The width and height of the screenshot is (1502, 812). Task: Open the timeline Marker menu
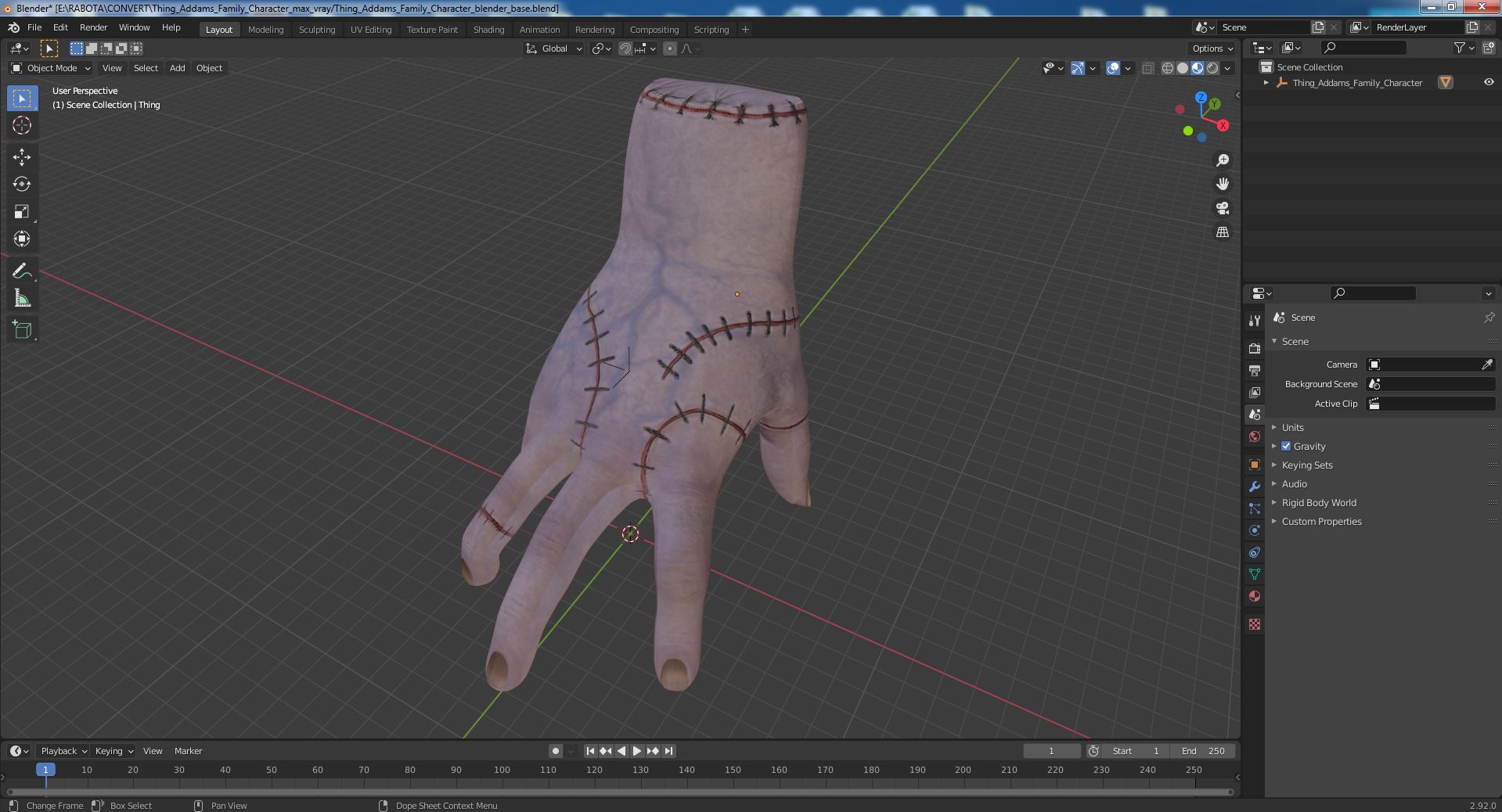188,751
